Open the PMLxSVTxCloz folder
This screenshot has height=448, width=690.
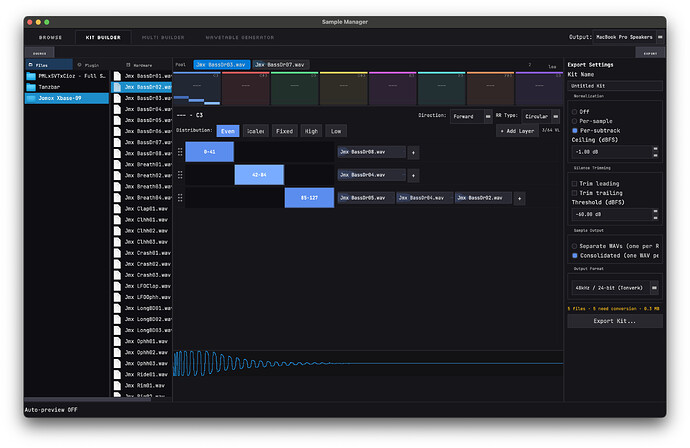(x=66, y=76)
